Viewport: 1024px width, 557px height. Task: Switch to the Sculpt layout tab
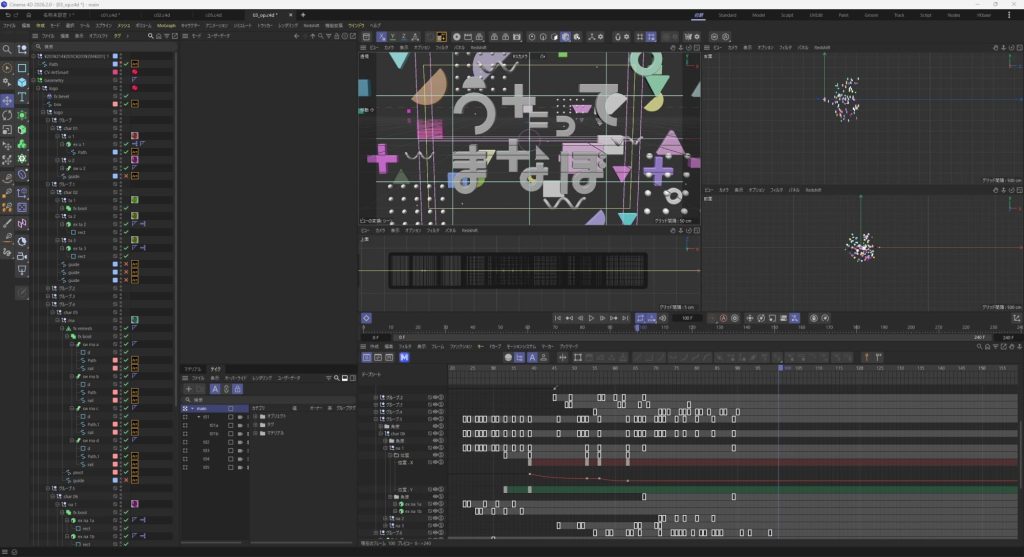[x=787, y=15]
